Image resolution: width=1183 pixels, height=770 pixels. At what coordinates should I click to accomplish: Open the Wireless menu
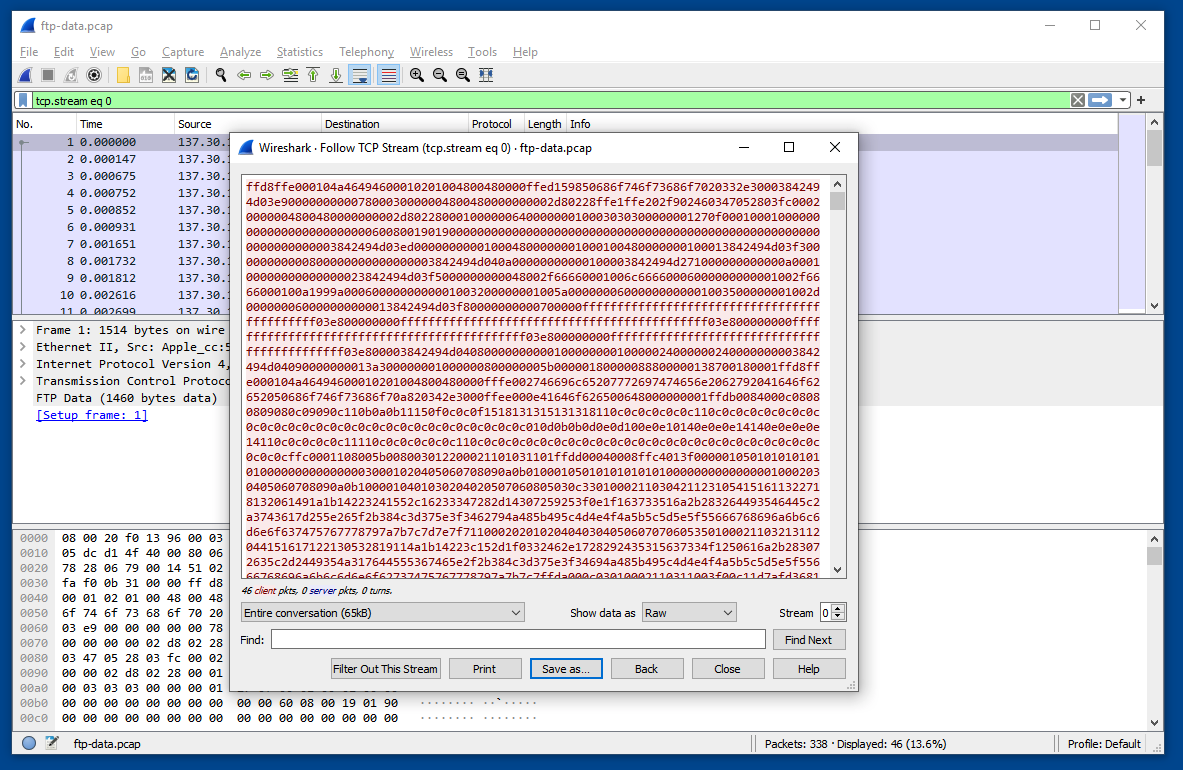[431, 52]
